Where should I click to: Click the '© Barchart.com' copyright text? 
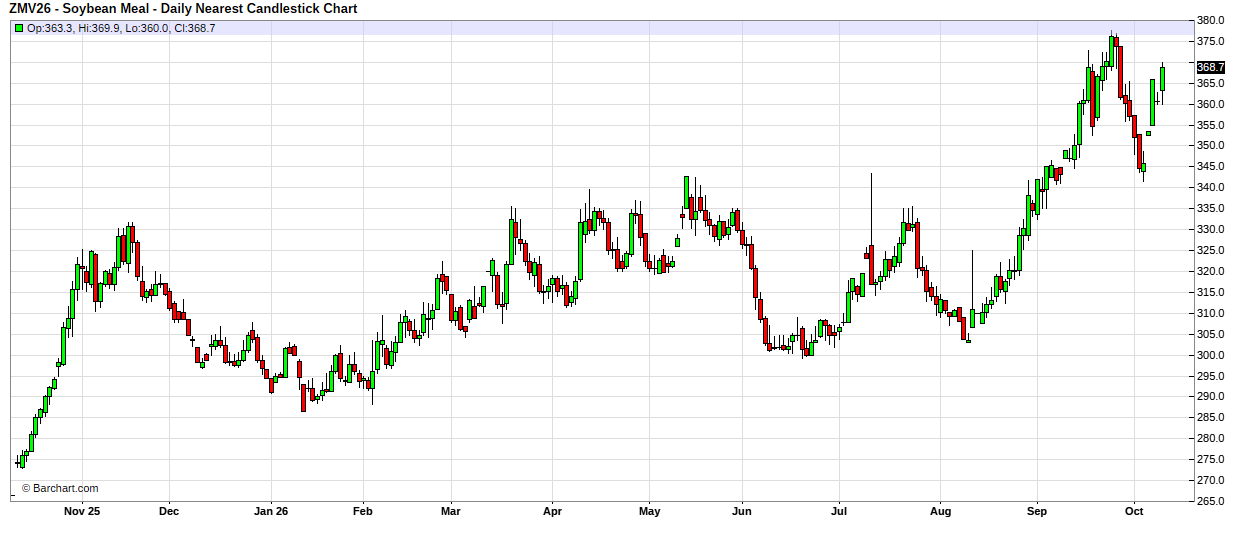(60, 488)
